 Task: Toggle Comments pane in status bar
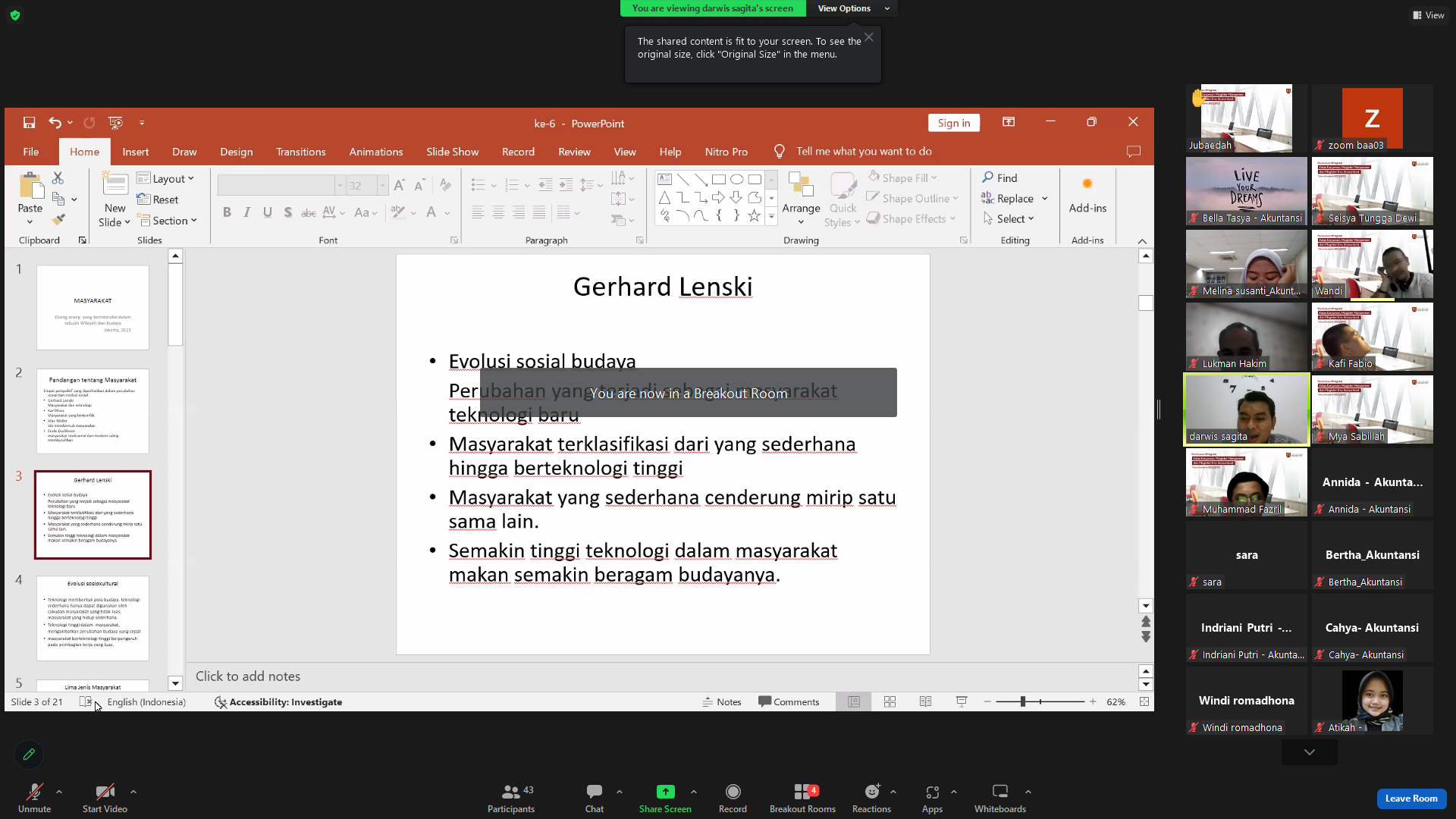click(789, 702)
